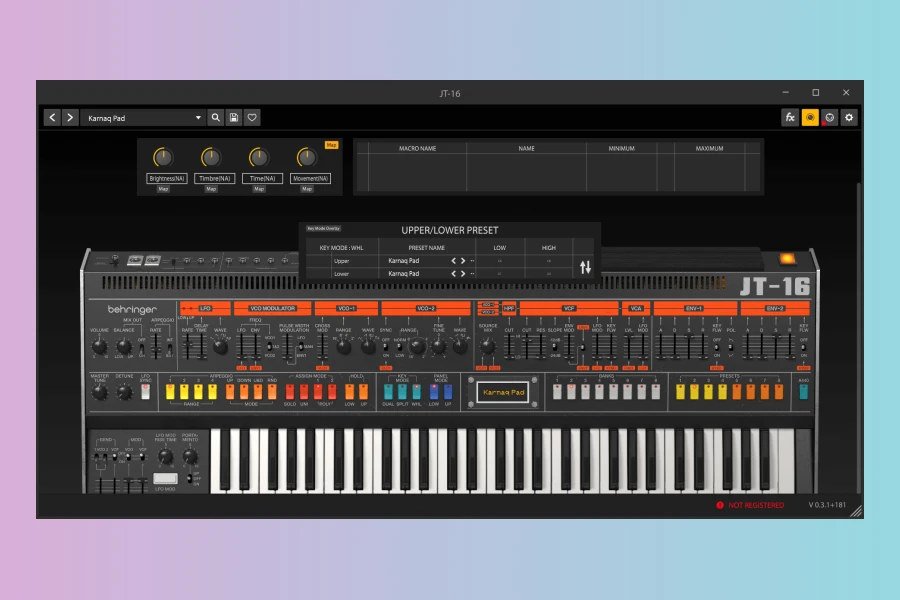This screenshot has width=900, height=600.
Task: Toggle the teal AMD button
Action: click(804, 392)
